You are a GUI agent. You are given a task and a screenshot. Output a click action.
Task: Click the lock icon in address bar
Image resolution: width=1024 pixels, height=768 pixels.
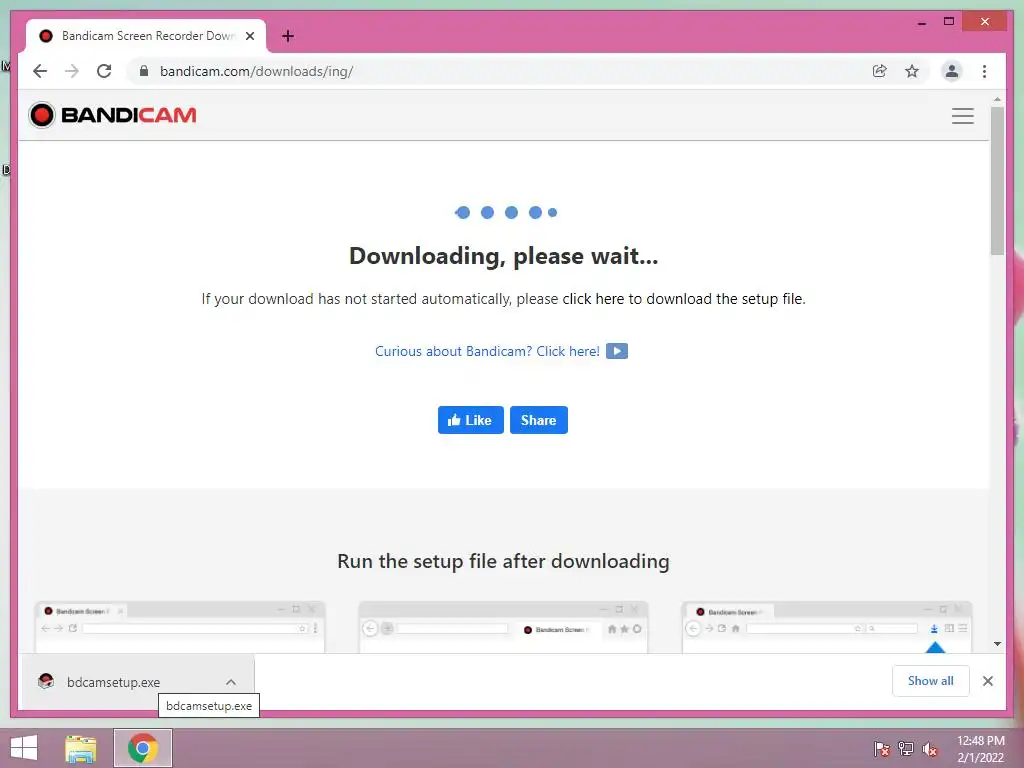[144, 71]
